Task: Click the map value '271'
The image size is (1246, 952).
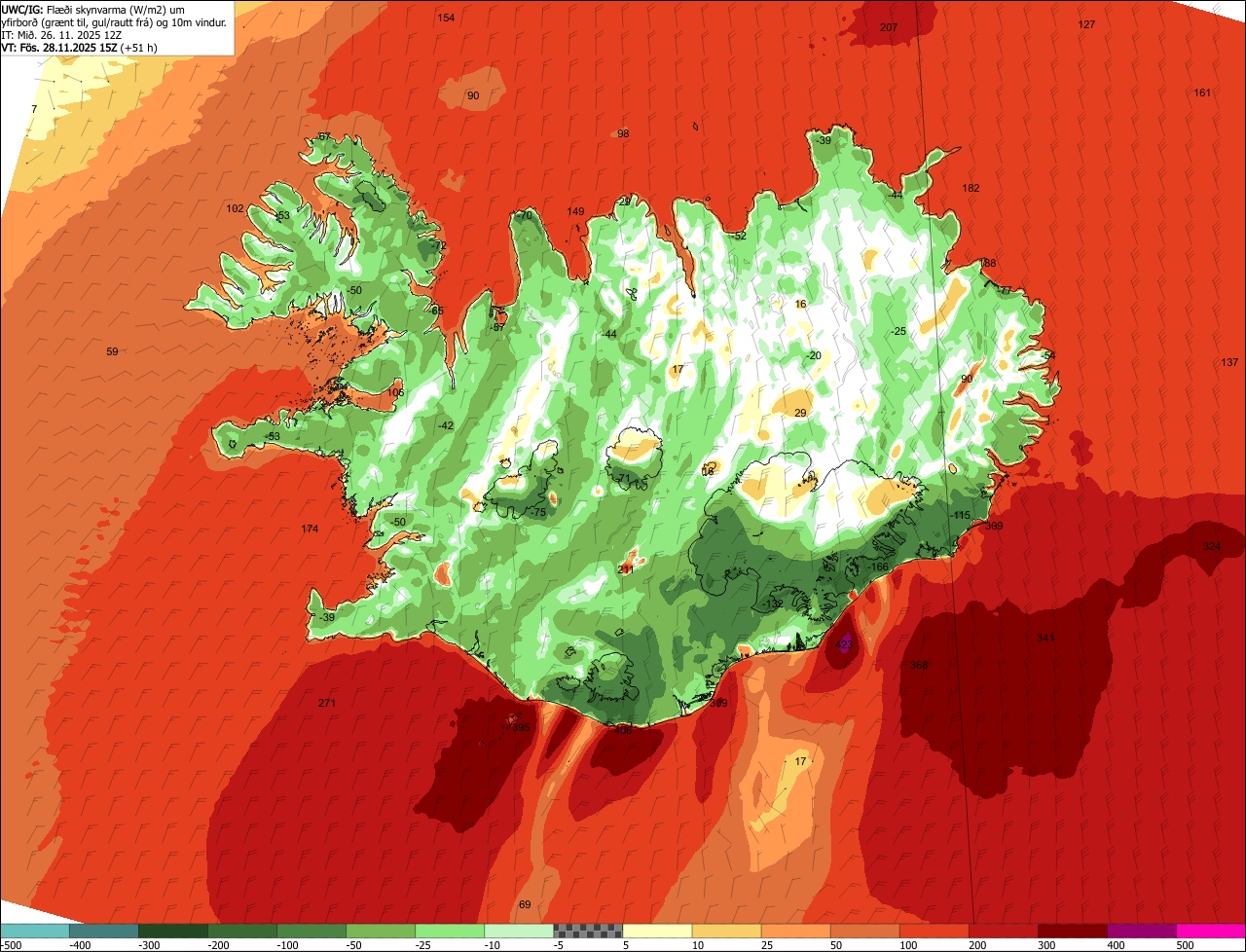Action: pyautogui.click(x=327, y=703)
